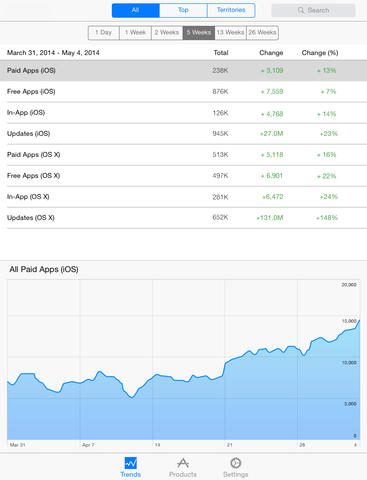The image size is (367, 480).
Task: Switch to the Territories segment
Action: pyautogui.click(x=231, y=10)
